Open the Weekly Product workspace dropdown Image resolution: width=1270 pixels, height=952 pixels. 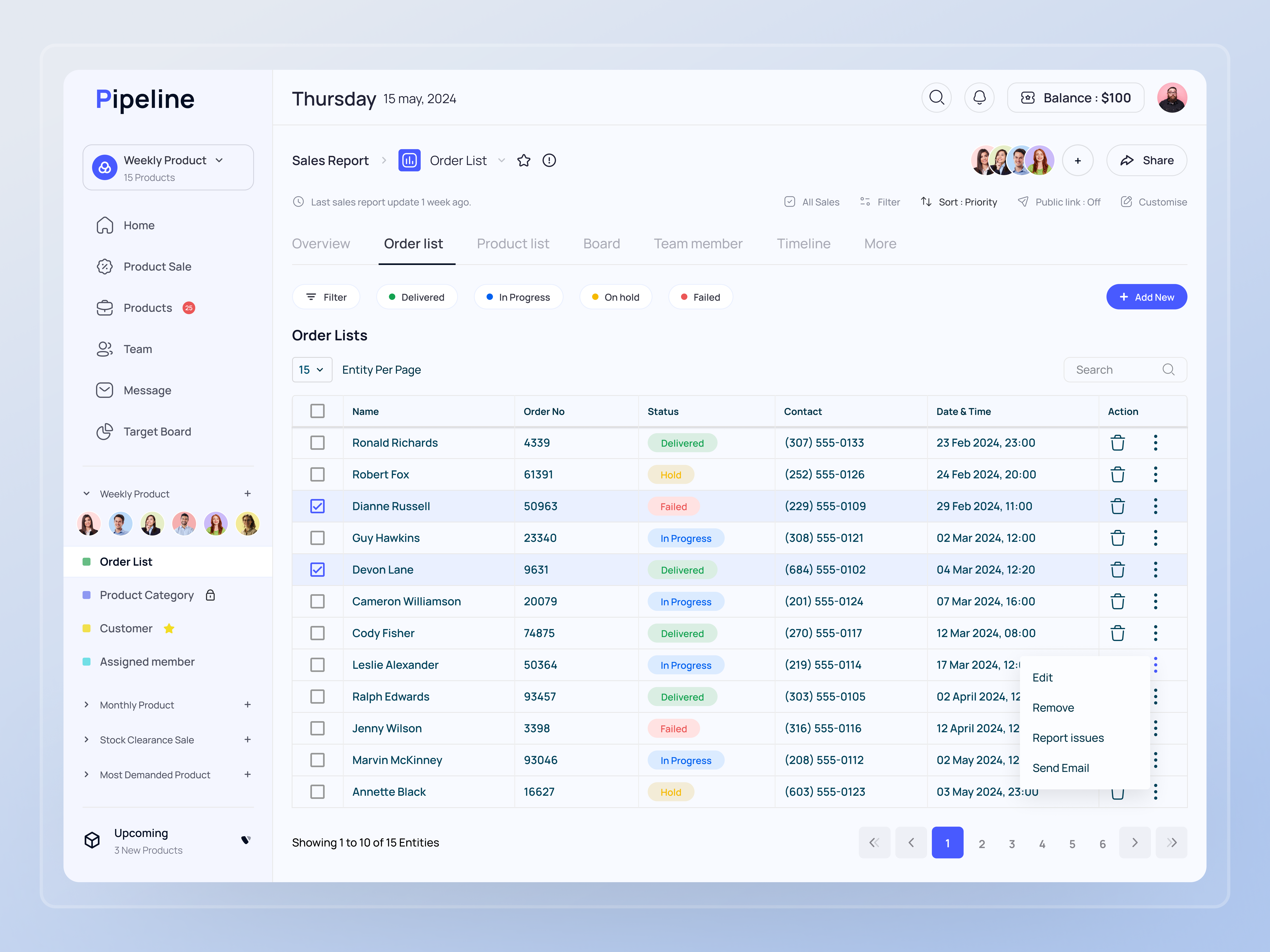click(168, 168)
